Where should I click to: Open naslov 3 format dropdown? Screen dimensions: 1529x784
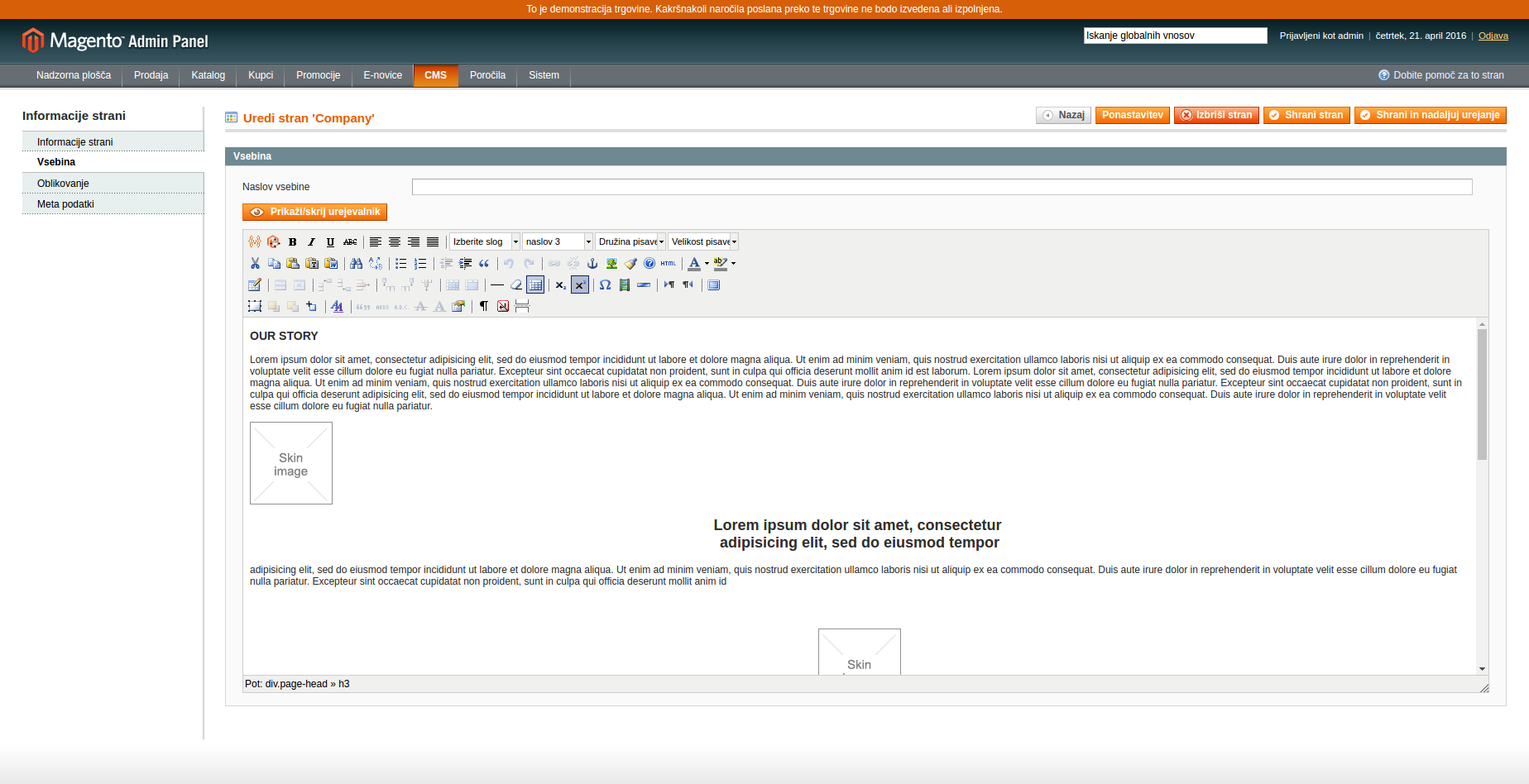tap(558, 241)
